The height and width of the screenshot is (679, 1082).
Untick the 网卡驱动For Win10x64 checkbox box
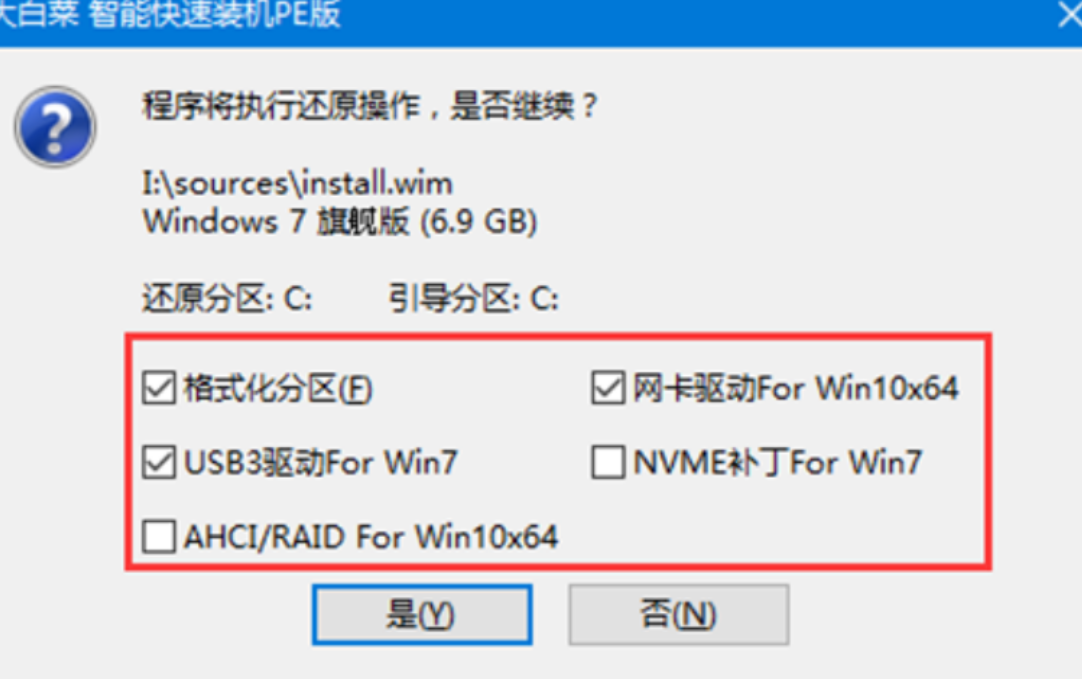pyautogui.click(x=608, y=388)
